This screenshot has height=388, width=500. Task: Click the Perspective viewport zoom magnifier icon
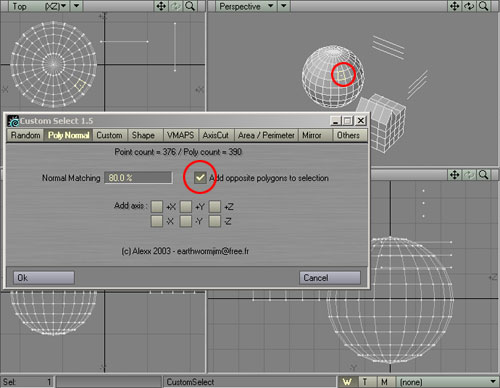tap(484, 6)
